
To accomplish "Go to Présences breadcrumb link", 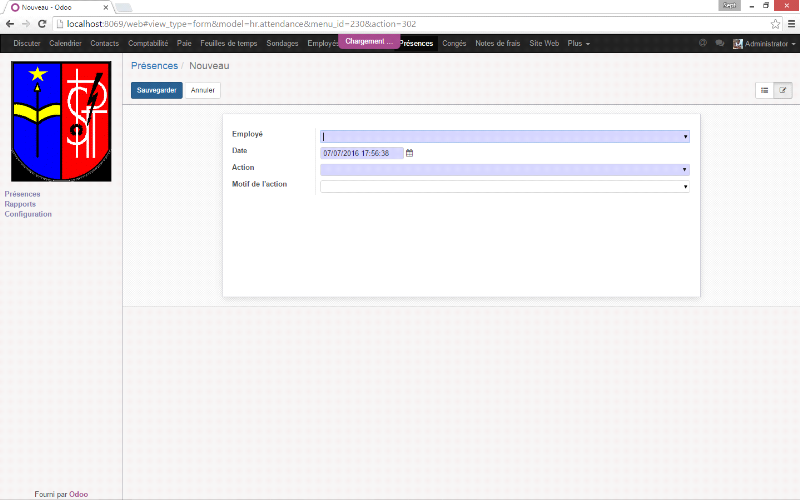I will pyautogui.click(x=155, y=66).
